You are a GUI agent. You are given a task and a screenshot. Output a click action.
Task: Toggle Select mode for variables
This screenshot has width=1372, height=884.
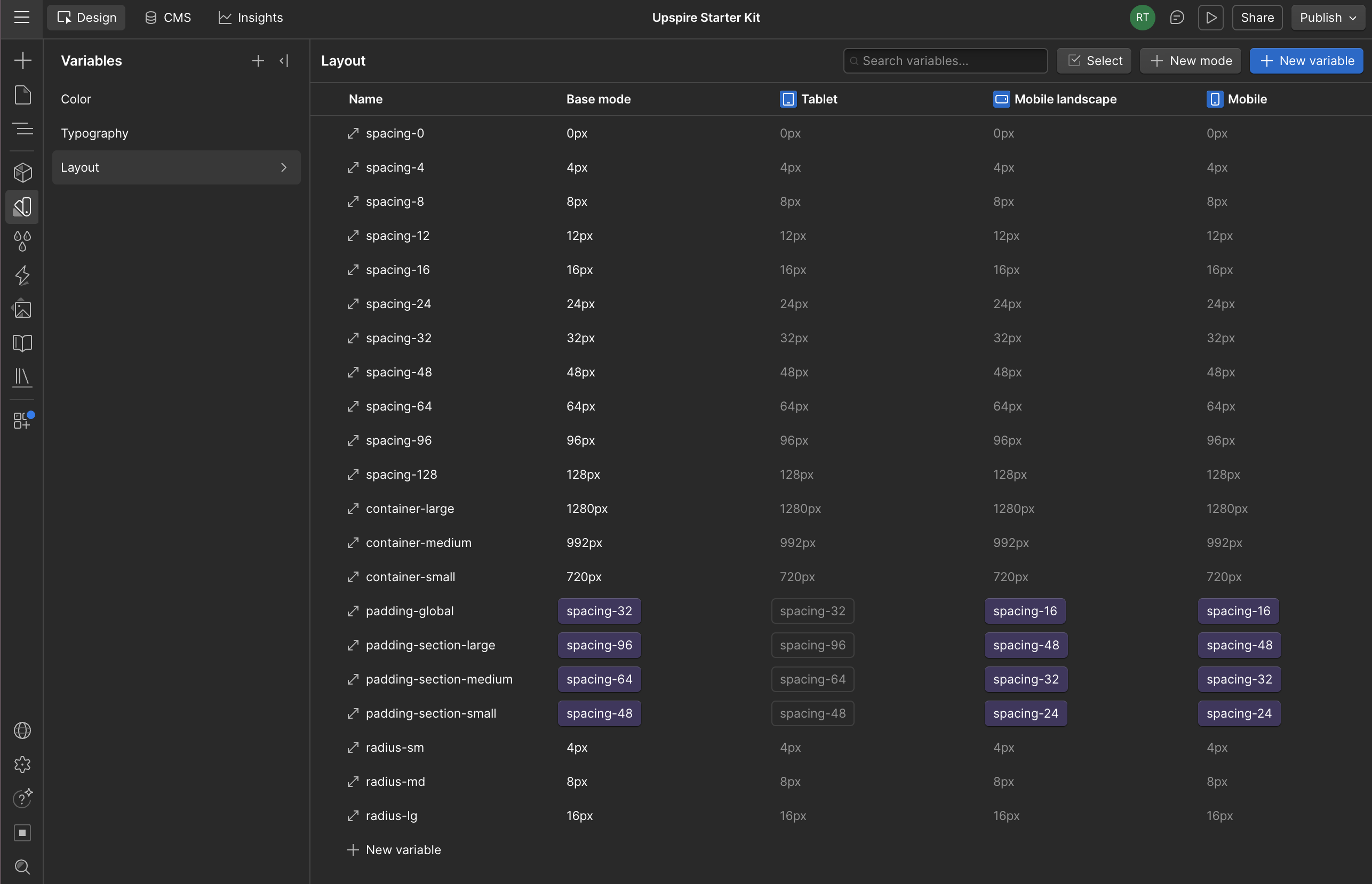coord(1094,60)
